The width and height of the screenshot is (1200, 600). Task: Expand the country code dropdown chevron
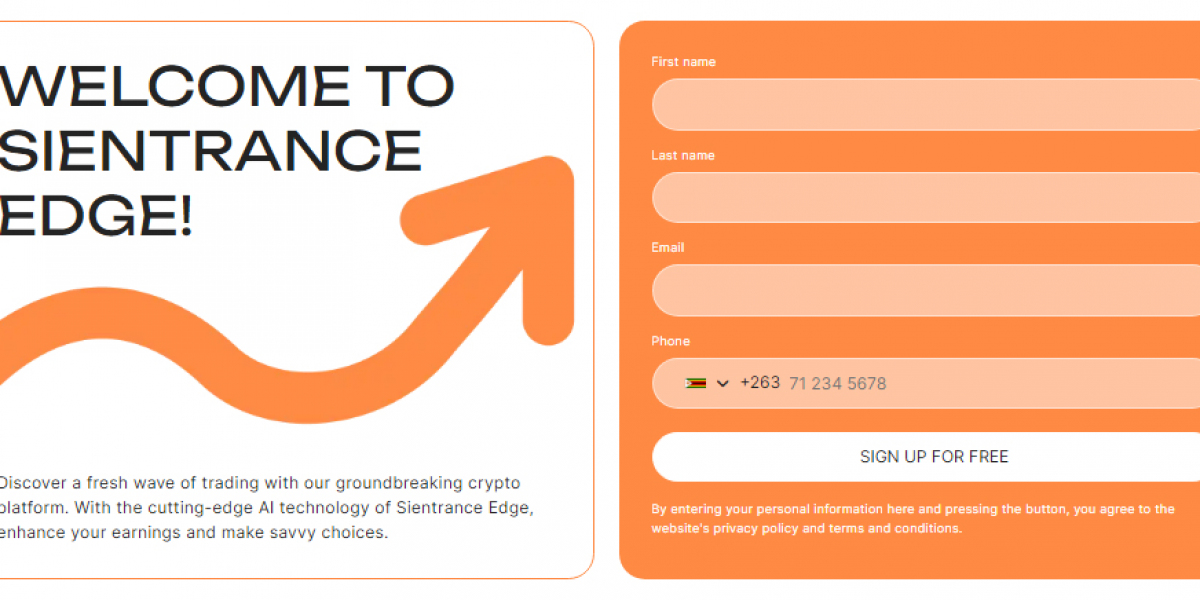[723, 383]
